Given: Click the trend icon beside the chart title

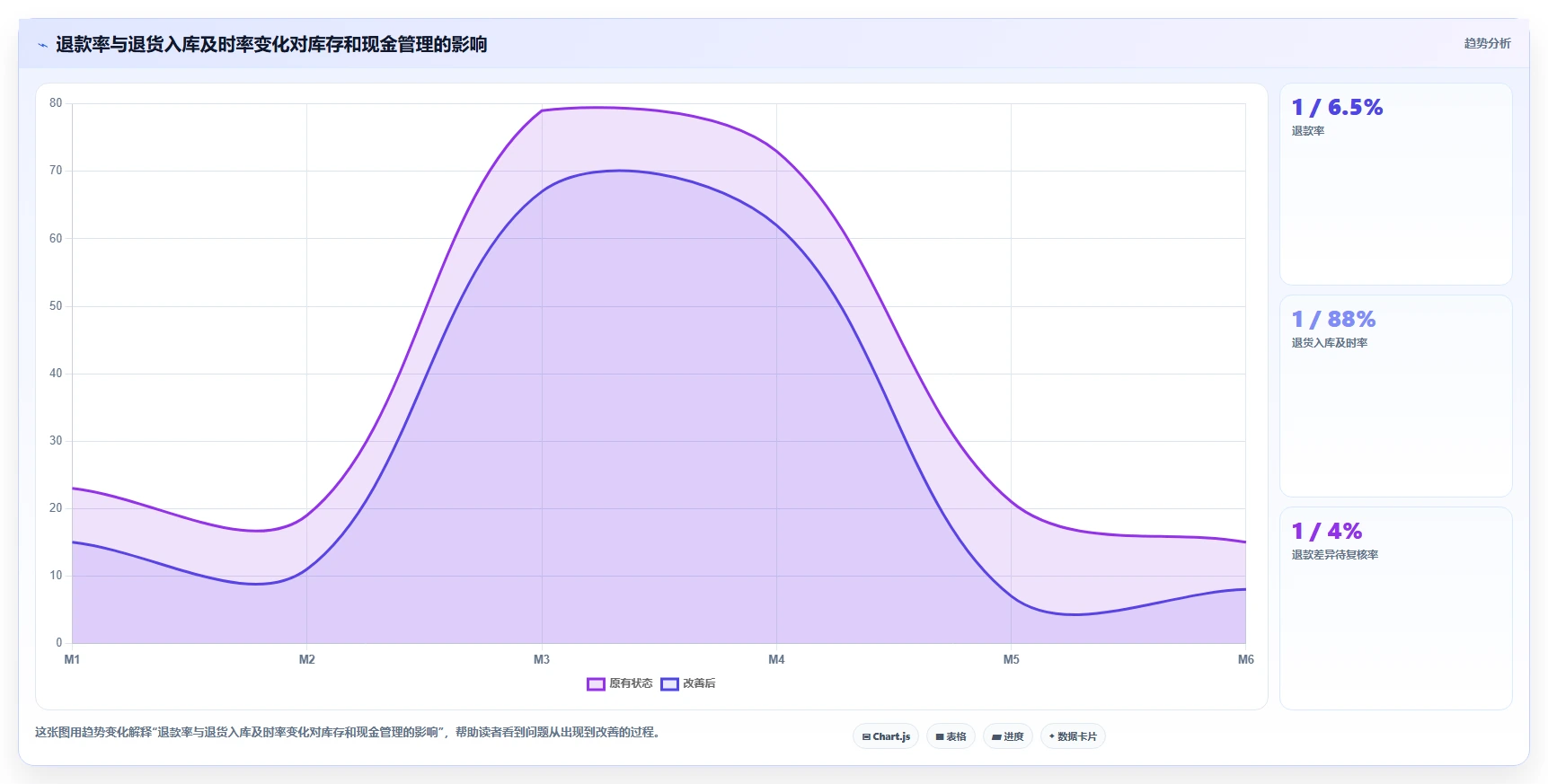Looking at the screenshot, I should click(x=42, y=45).
